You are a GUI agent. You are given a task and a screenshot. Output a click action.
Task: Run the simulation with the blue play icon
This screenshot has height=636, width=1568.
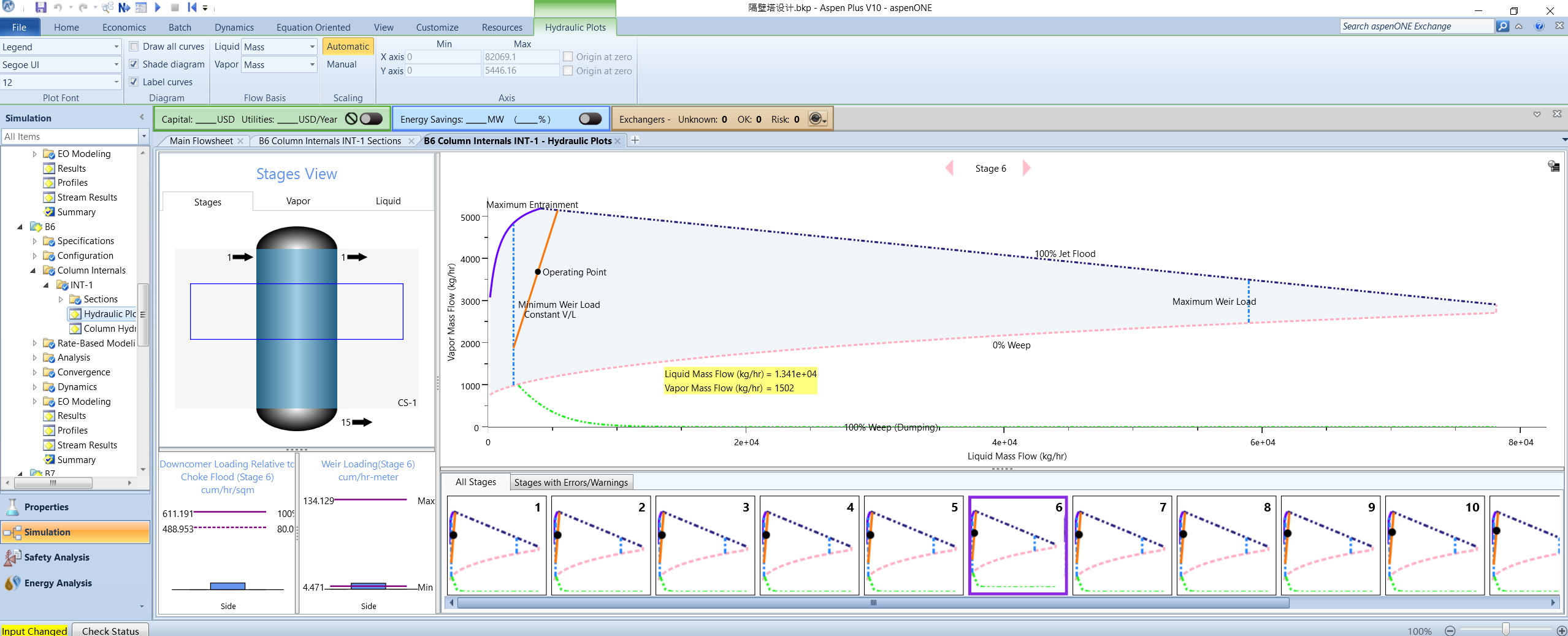(x=158, y=7)
